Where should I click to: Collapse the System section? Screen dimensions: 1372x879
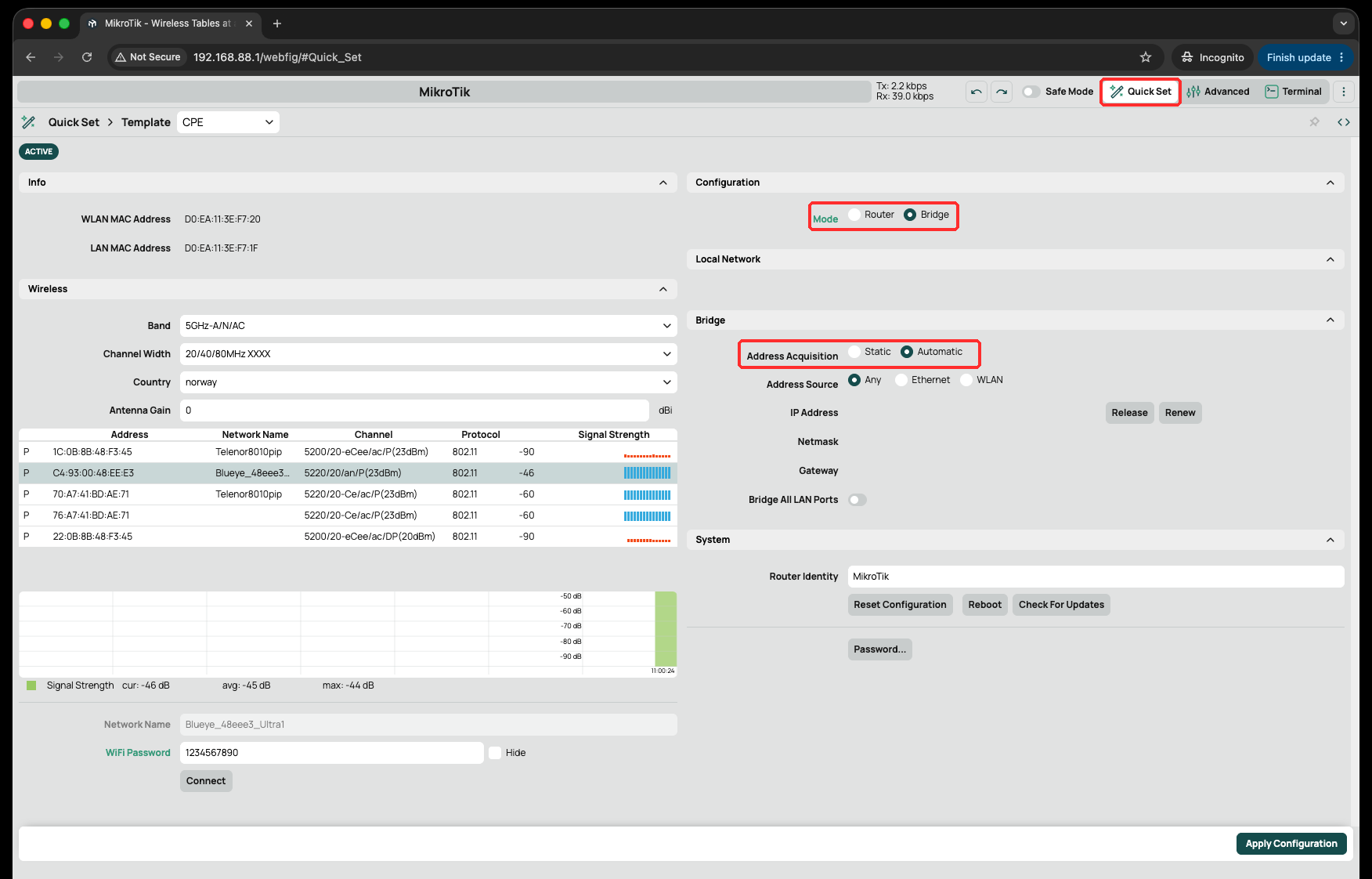[1330, 540]
